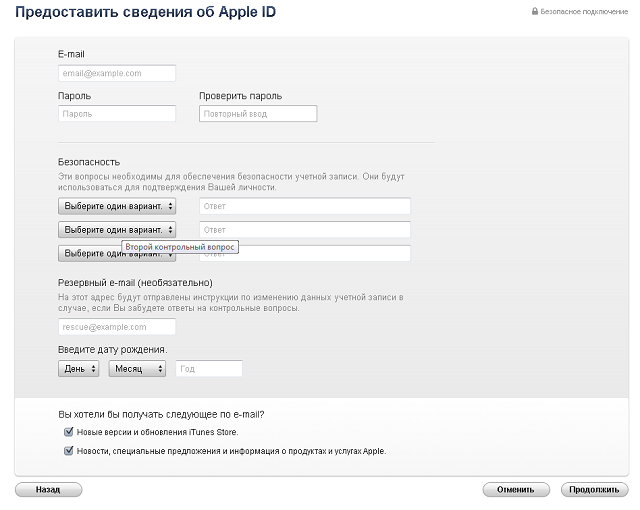Click the page title about Apple ID
The image size is (640, 510).
pos(146,12)
